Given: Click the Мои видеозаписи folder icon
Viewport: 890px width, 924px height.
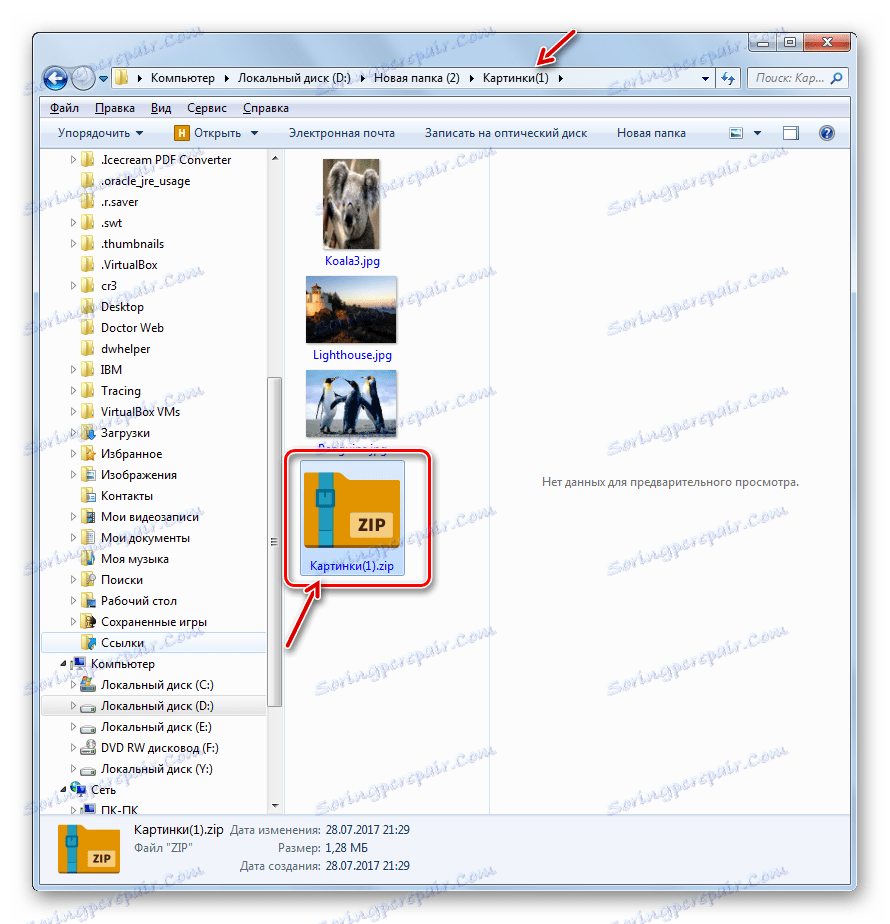Looking at the screenshot, I should tap(88, 517).
